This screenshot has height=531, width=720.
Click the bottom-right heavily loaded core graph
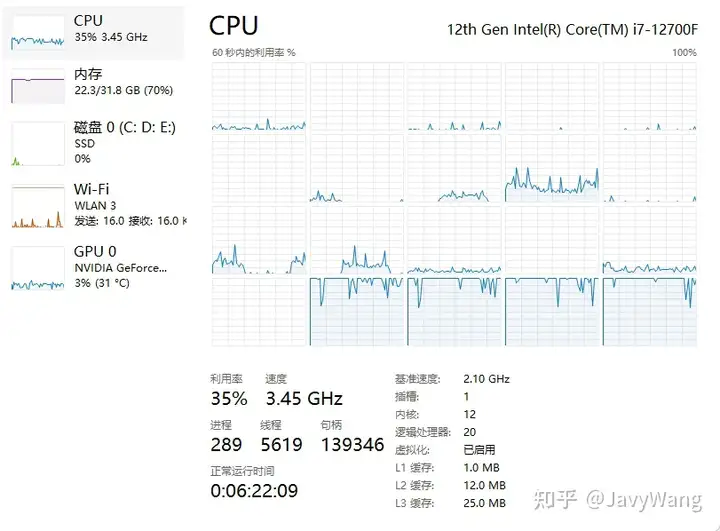coord(650,311)
